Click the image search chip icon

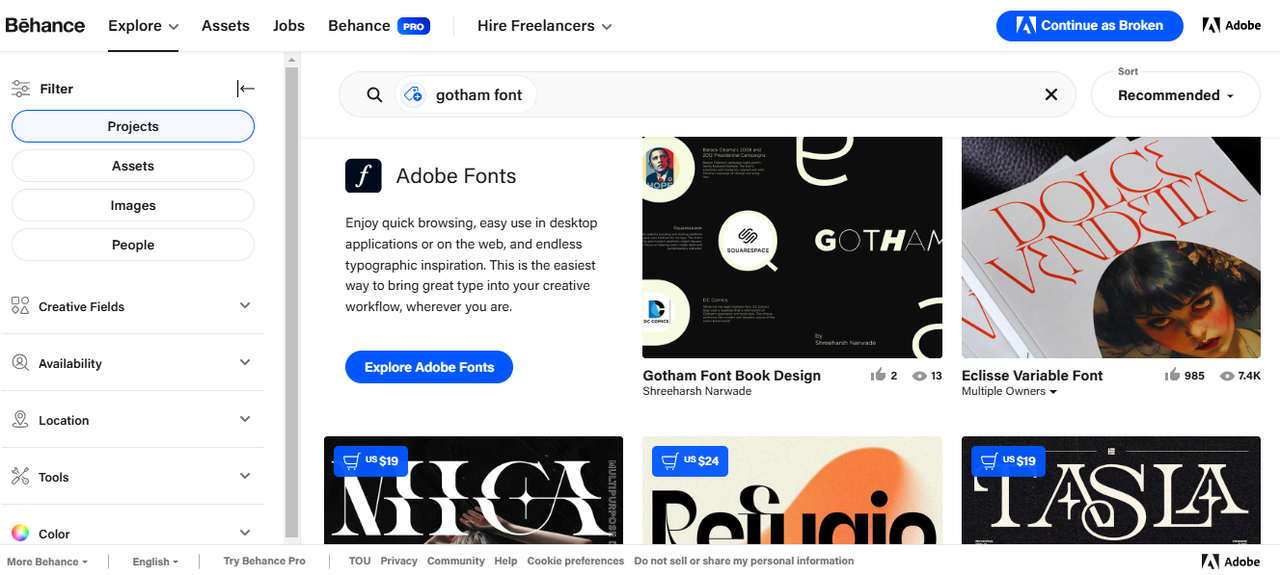click(x=413, y=95)
